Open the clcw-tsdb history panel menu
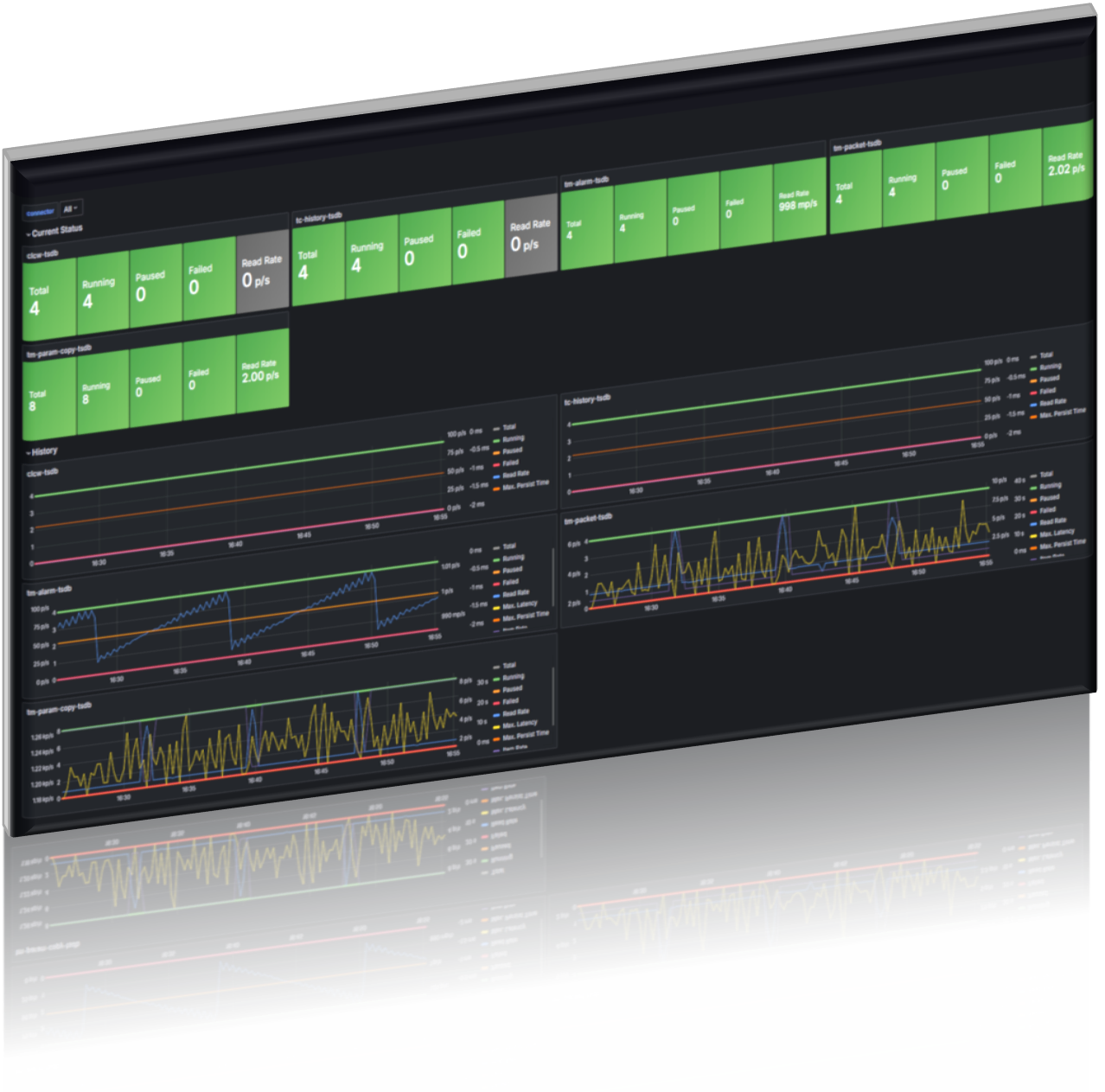1105x1092 pixels. pyautogui.click(x=42, y=471)
